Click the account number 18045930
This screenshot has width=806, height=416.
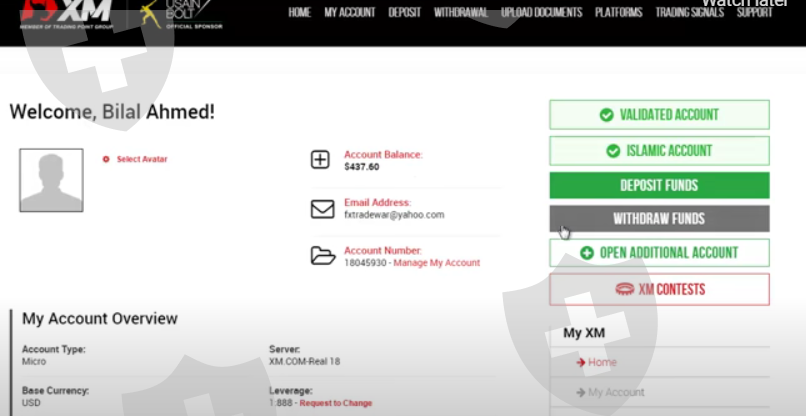(x=365, y=263)
